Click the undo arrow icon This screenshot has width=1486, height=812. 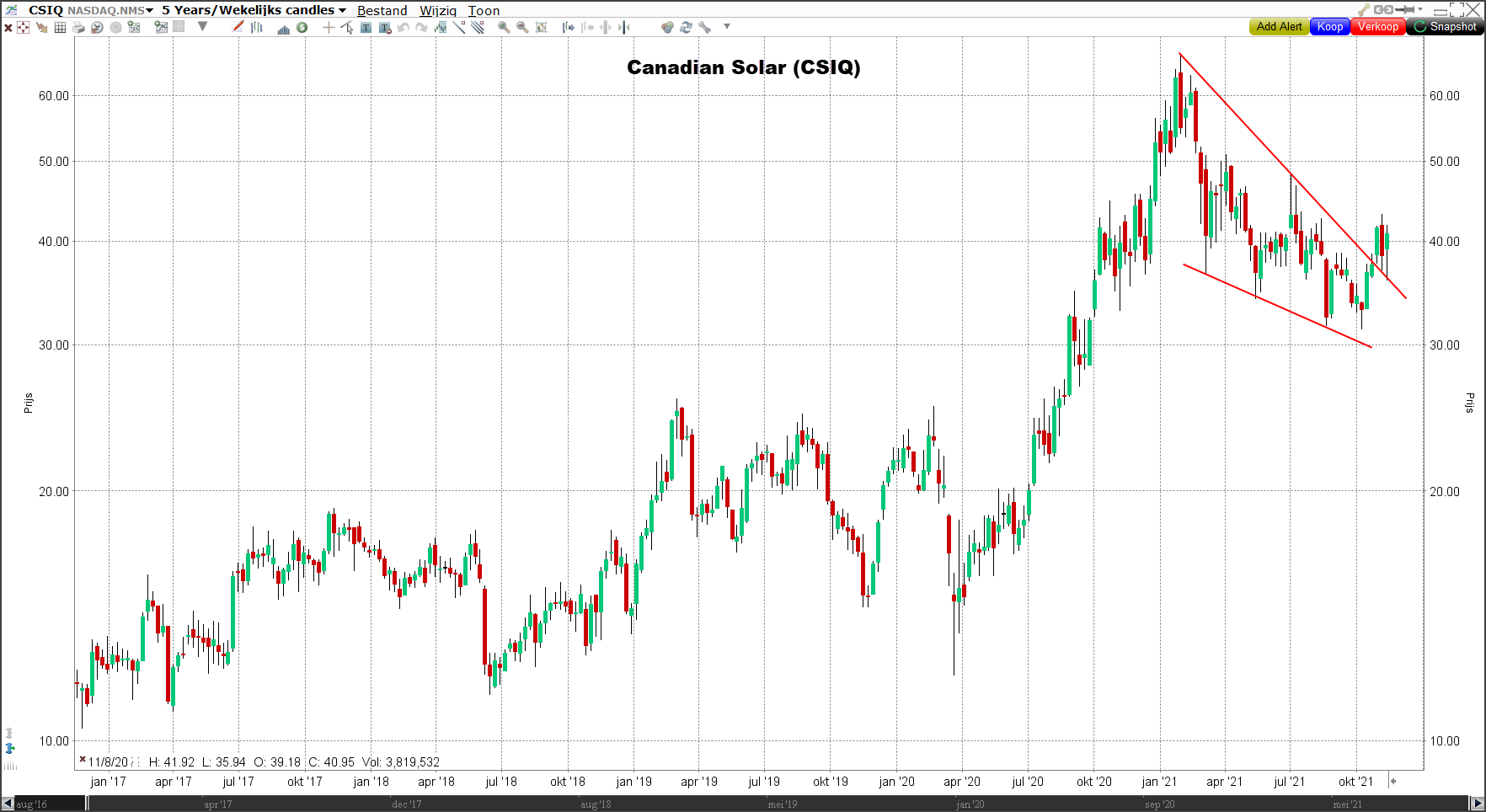[404, 27]
